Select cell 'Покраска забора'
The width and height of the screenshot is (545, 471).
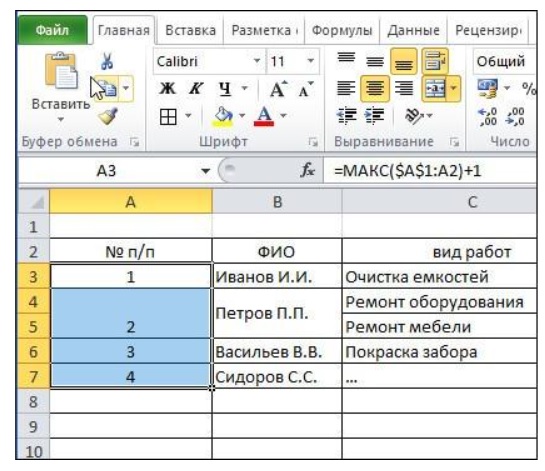(x=439, y=352)
